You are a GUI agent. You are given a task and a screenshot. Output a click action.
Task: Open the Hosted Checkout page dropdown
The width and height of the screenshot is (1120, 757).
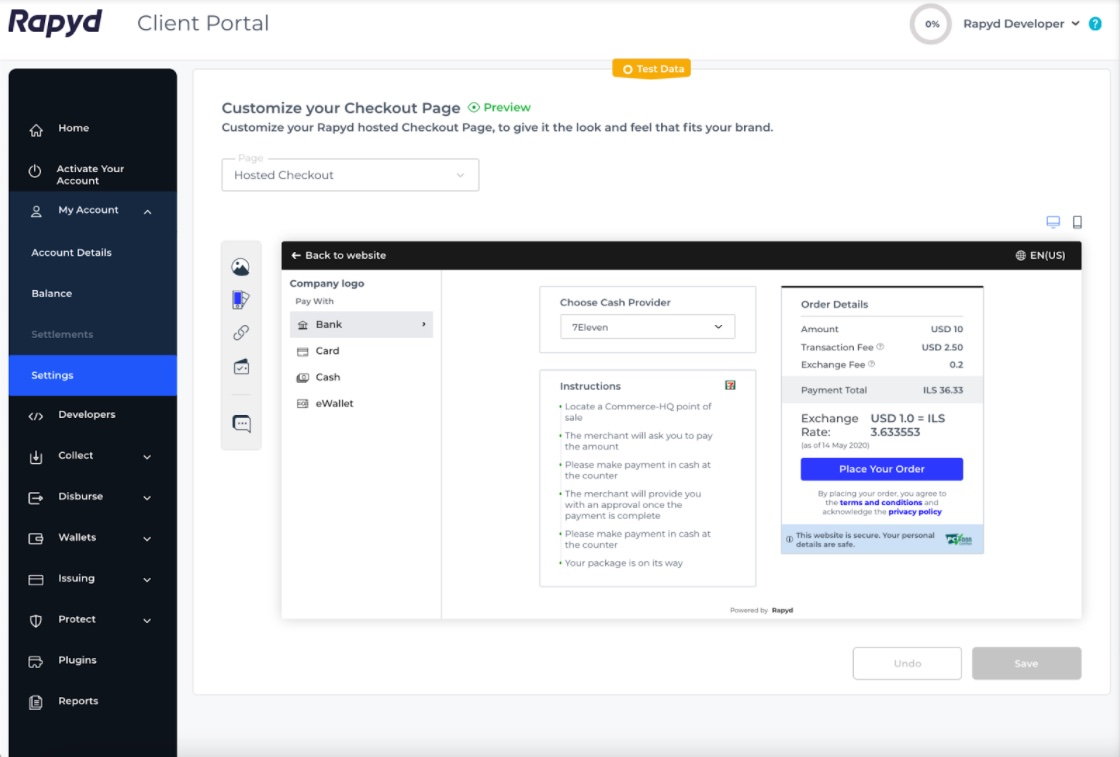(x=350, y=175)
